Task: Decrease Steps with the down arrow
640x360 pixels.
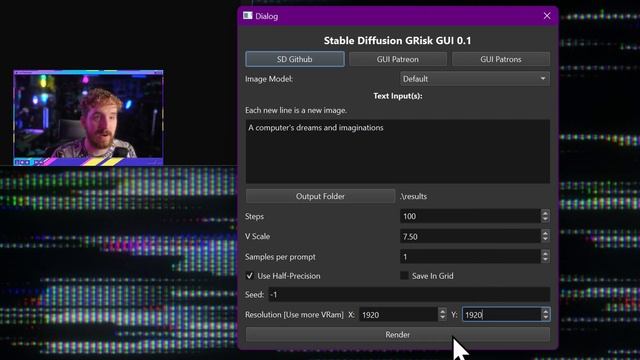Action: pyautogui.click(x=545, y=220)
